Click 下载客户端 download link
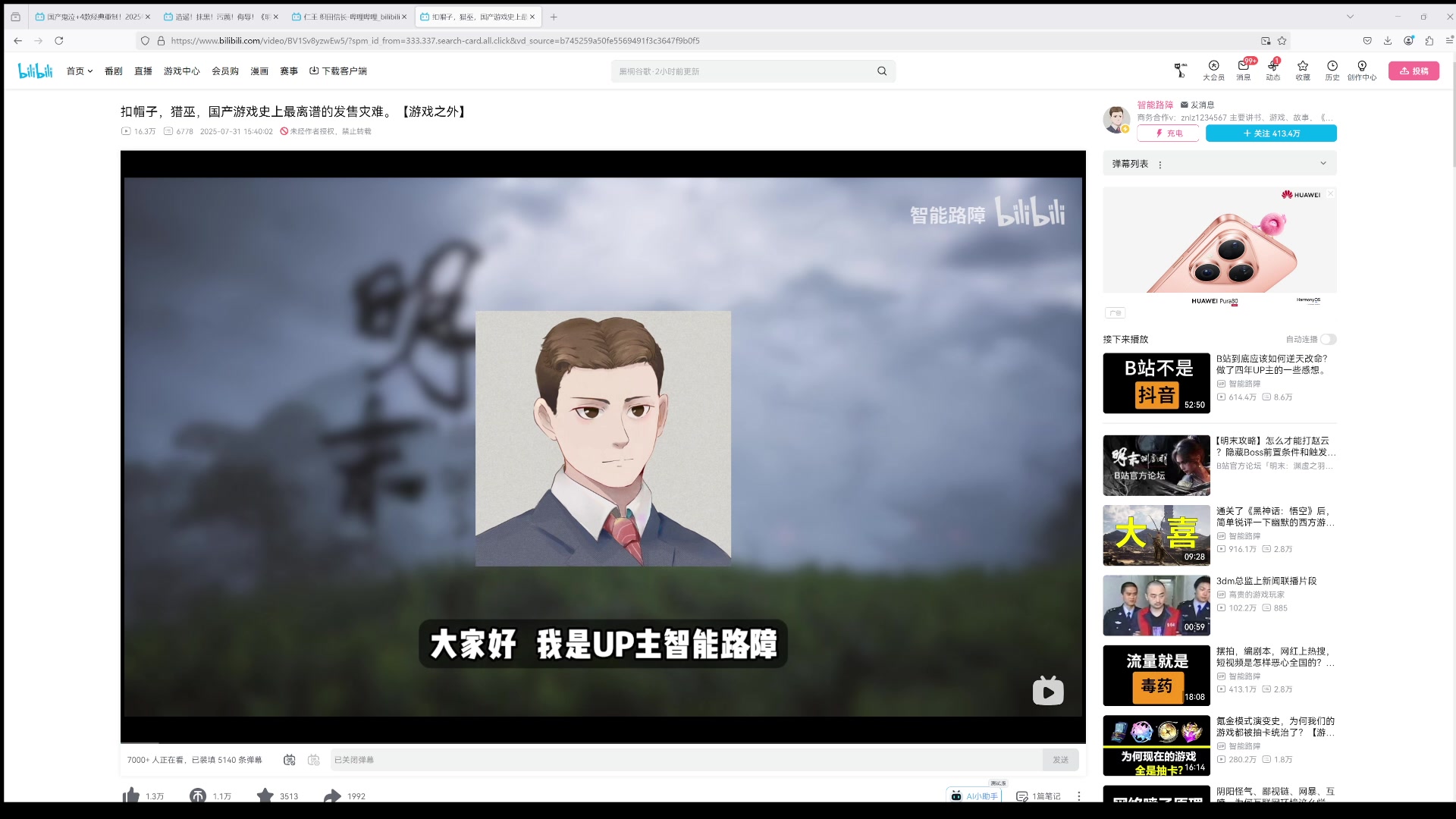1456x819 pixels. (x=338, y=71)
